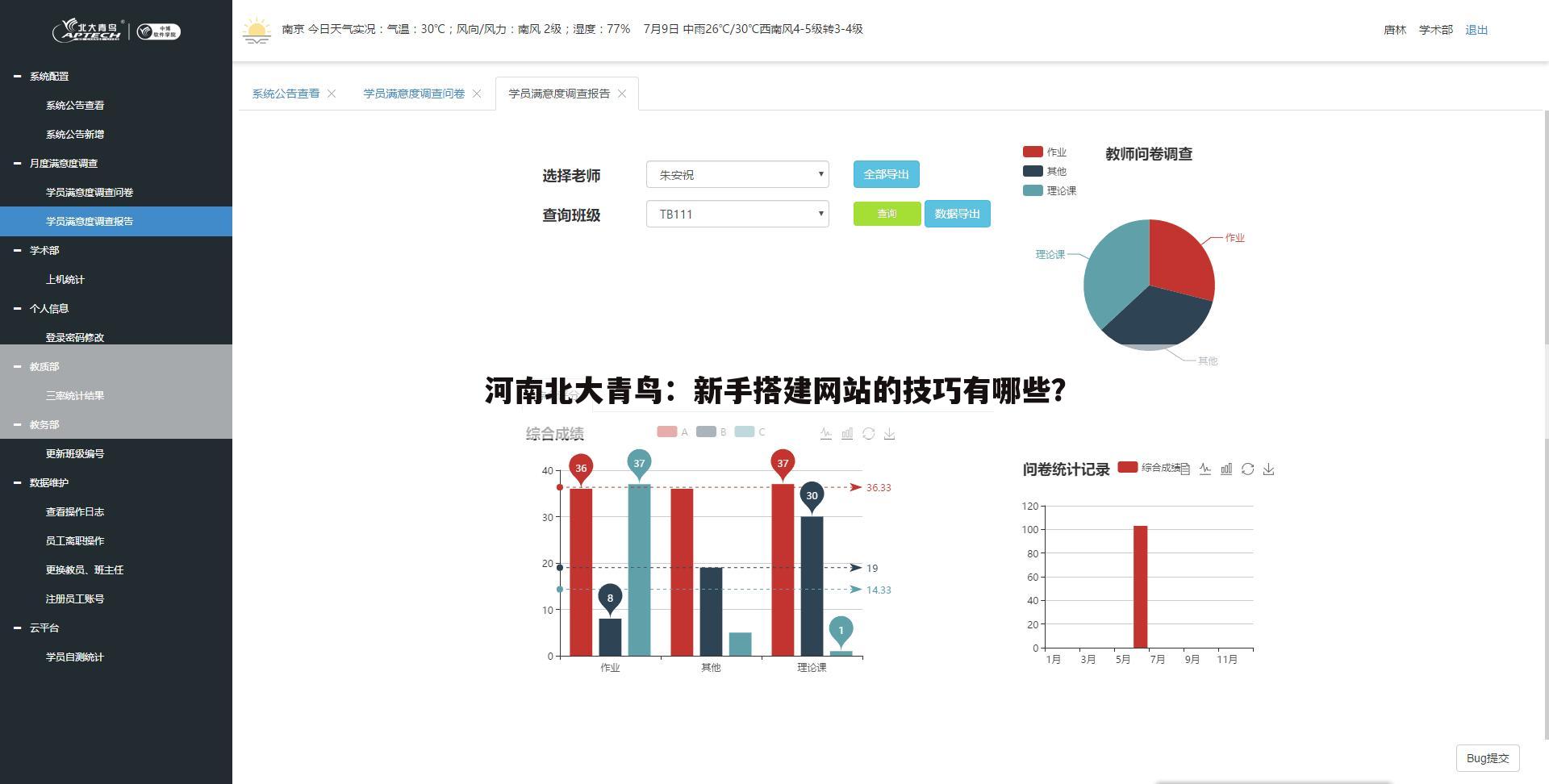
Task: Open the 选择老师 dropdown showing 朱安祝
Action: pos(737,174)
